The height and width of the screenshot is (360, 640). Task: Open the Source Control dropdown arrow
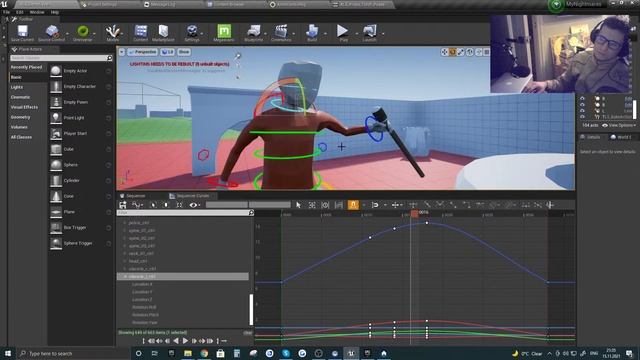pos(67,33)
